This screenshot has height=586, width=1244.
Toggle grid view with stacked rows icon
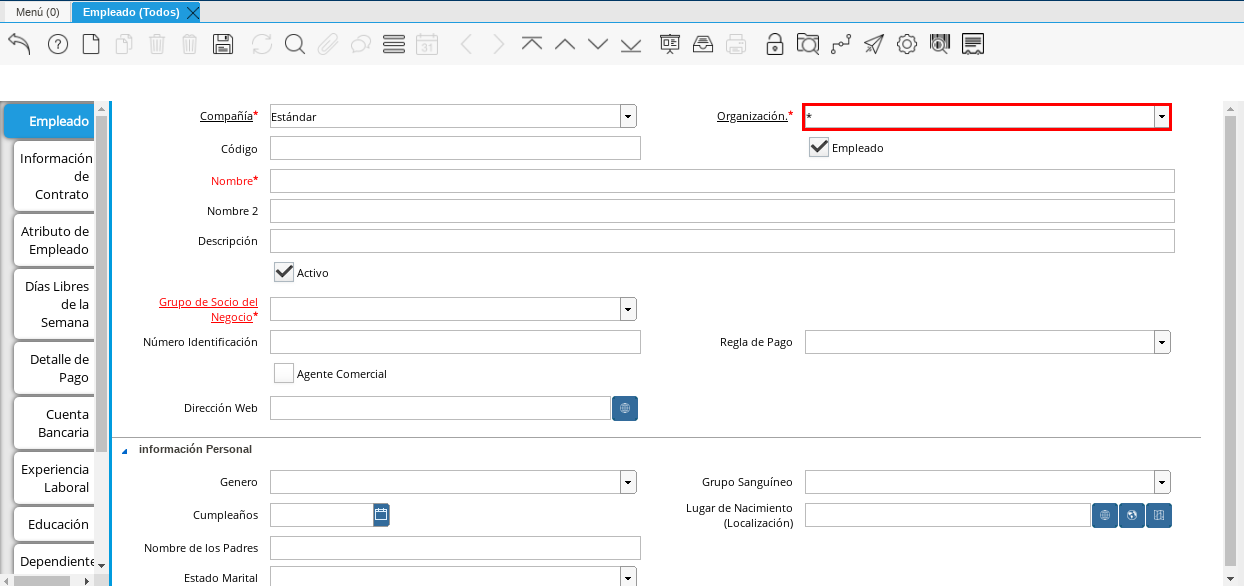[x=394, y=44]
